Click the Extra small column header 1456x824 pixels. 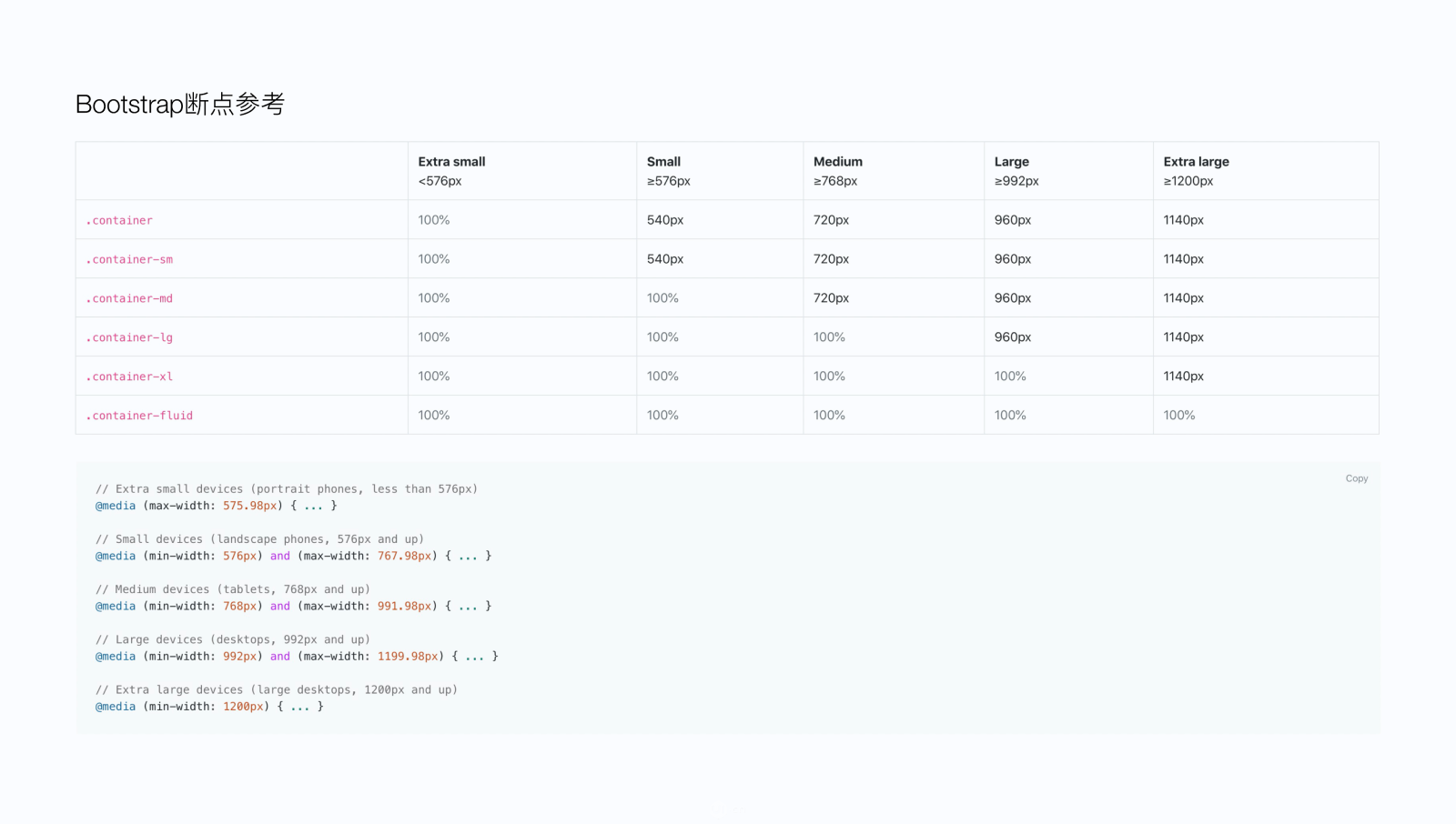(451, 162)
